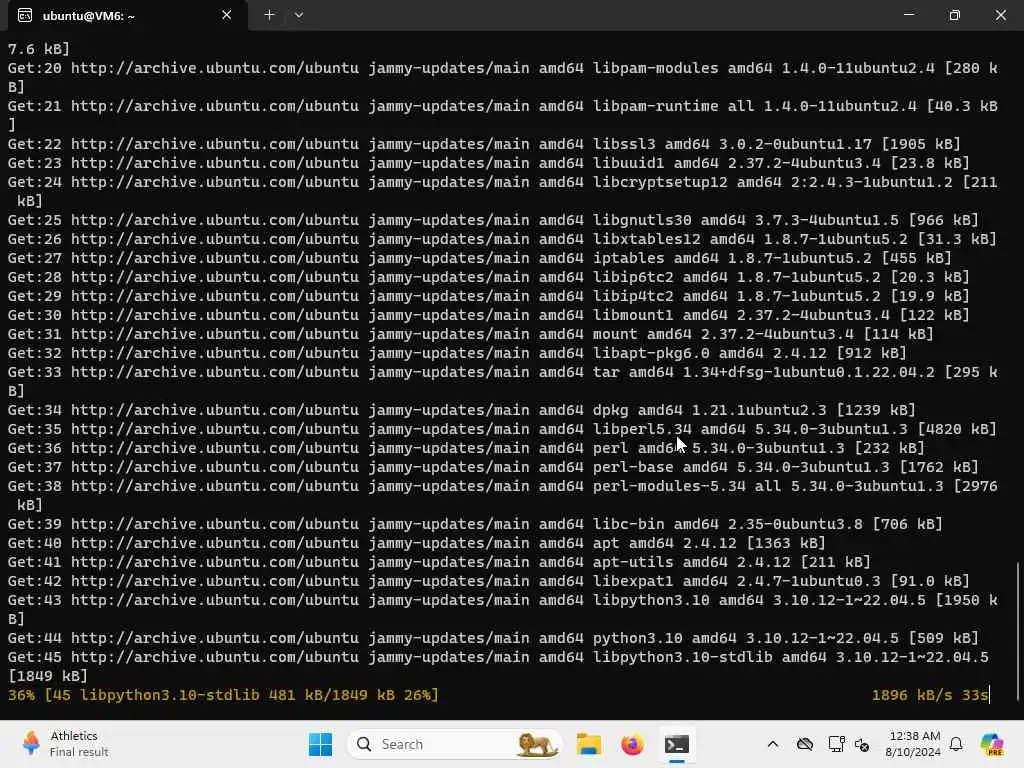The width and height of the screenshot is (1024, 768).
Task: Click the lion search highlight icon
Action: 536,744
